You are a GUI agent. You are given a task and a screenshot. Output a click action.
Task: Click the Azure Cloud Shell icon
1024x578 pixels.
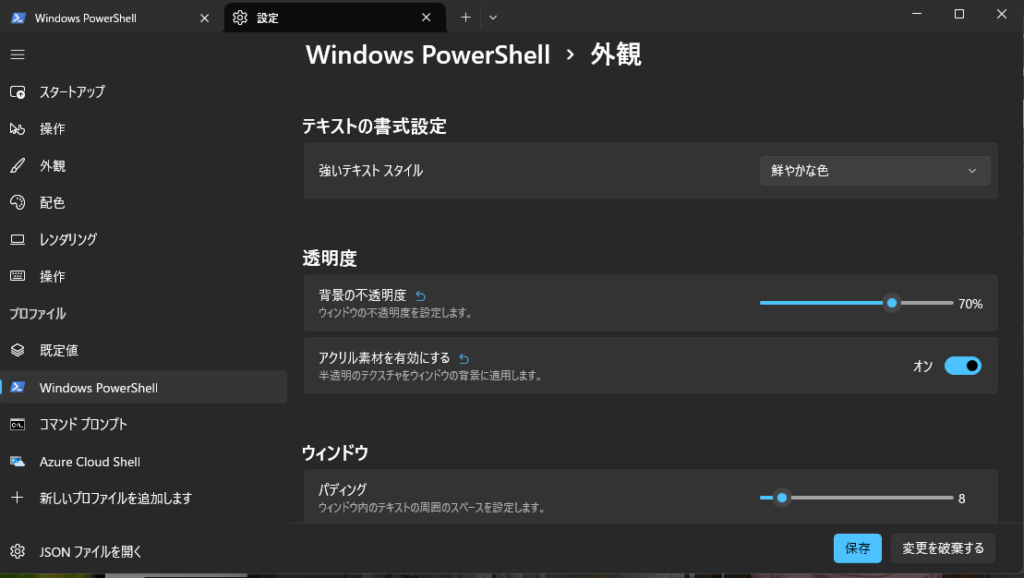click(x=18, y=462)
